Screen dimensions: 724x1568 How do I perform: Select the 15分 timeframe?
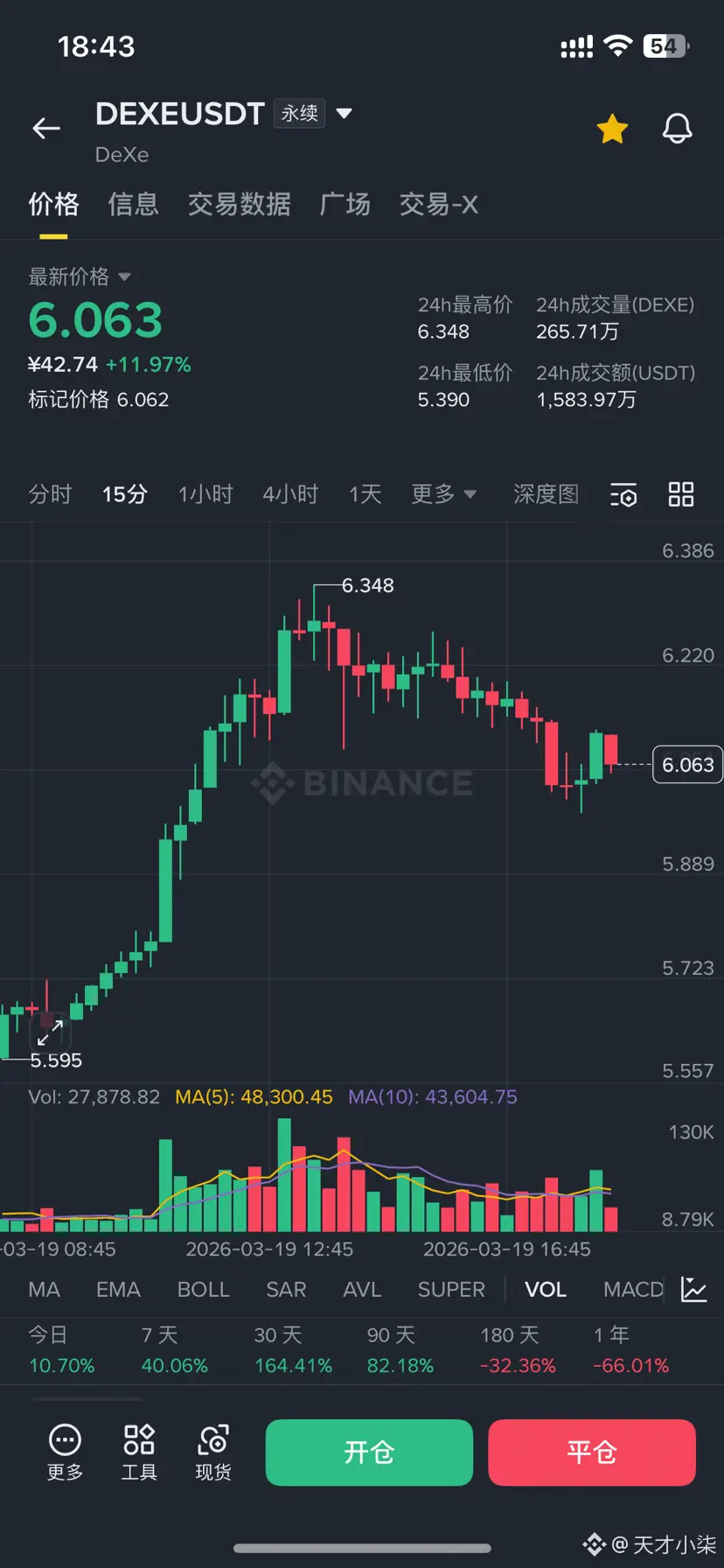point(124,494)
